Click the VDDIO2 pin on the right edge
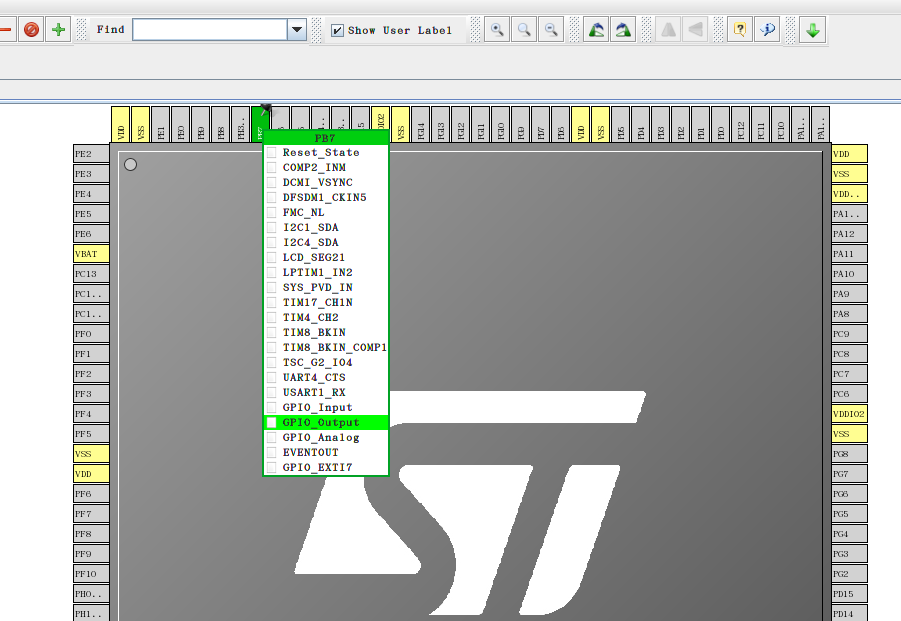 coord(849,414)
